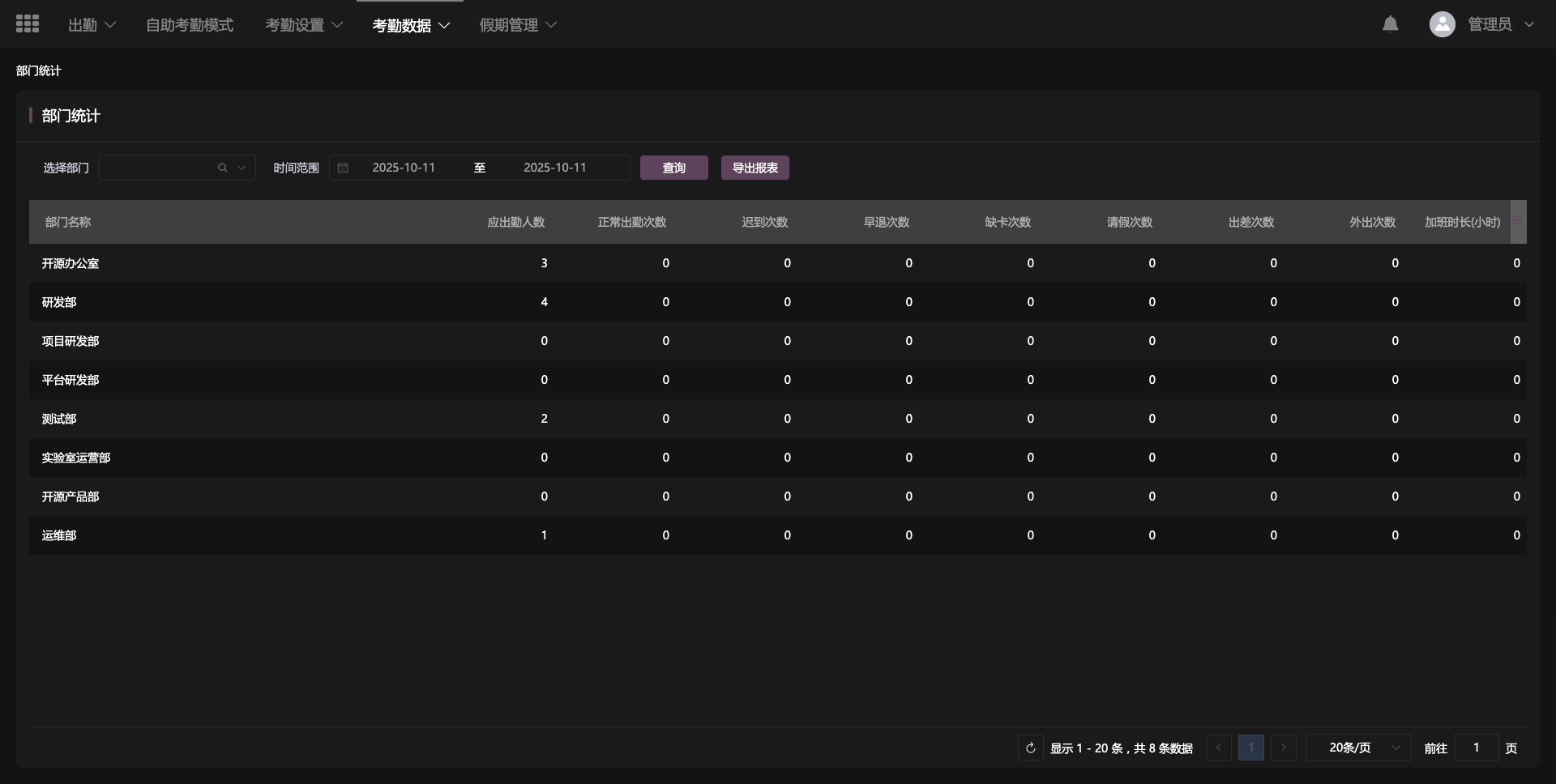Click the 前往 page number input box
1556x784 pixels.
click(x=1476, y=748)
